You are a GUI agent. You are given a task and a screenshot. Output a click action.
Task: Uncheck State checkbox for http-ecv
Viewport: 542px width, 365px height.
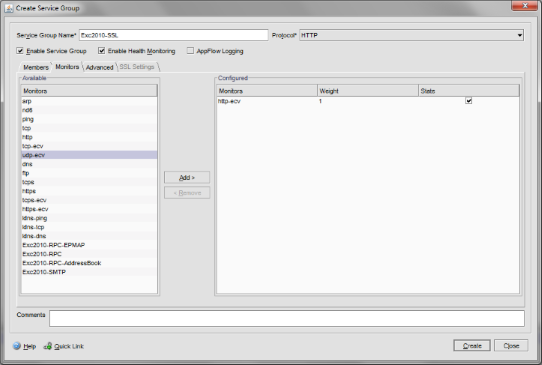(x=468, y=101)
